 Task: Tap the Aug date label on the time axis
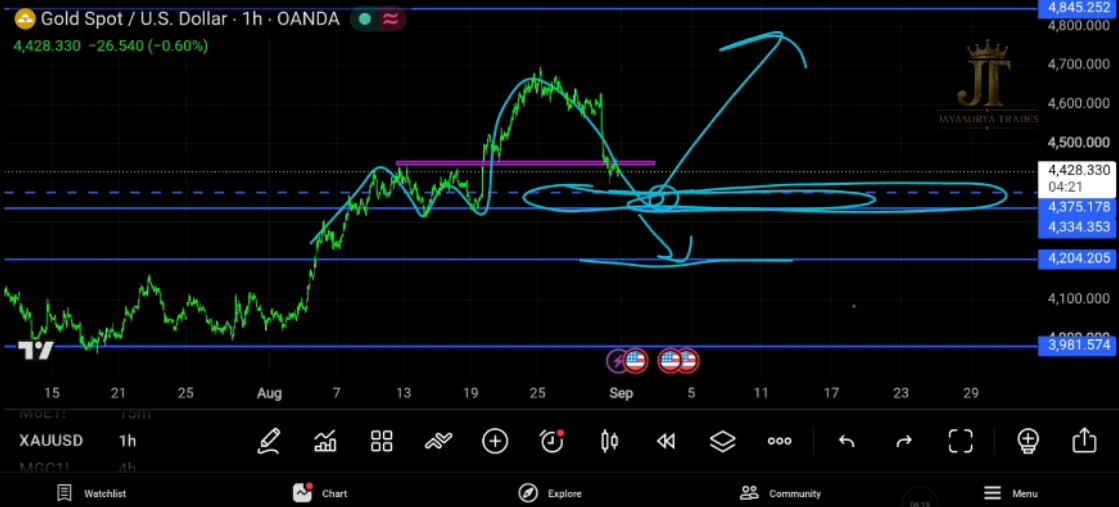point(270,393)
